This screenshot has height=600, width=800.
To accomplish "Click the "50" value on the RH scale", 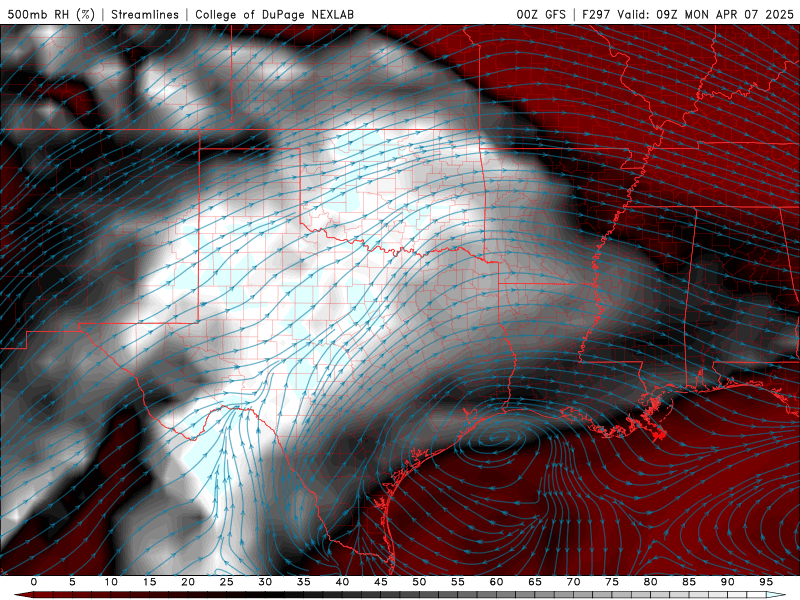I will pyautogui.click(x=419, y=582).
